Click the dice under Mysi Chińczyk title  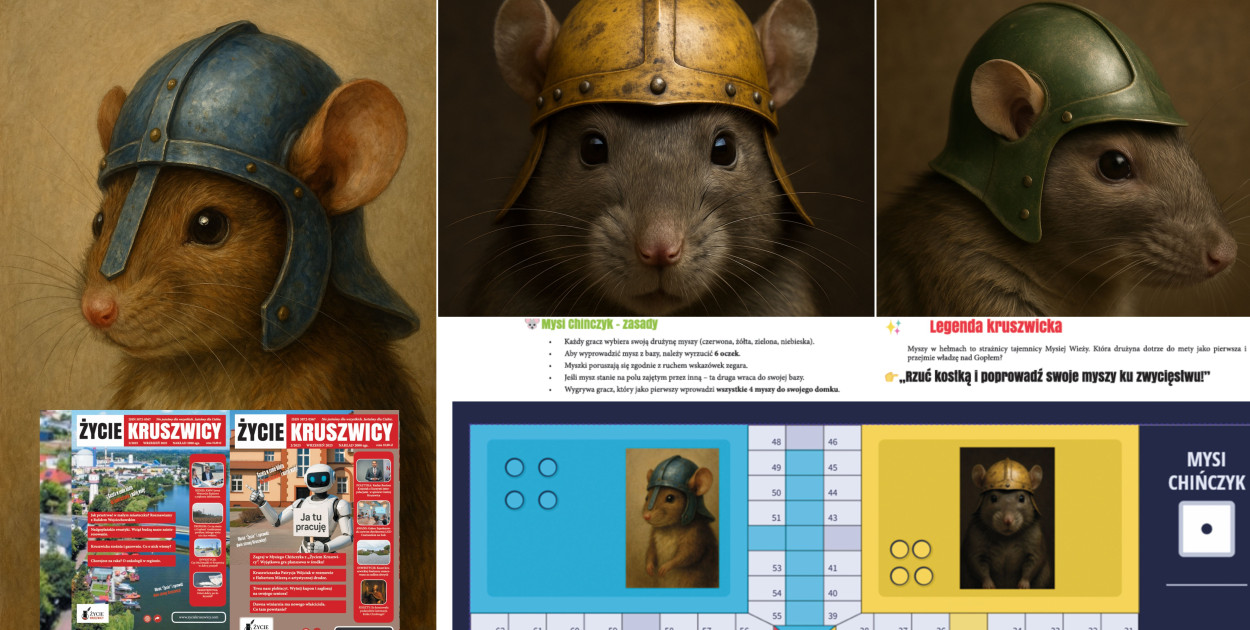click(x=1206, y=529)
